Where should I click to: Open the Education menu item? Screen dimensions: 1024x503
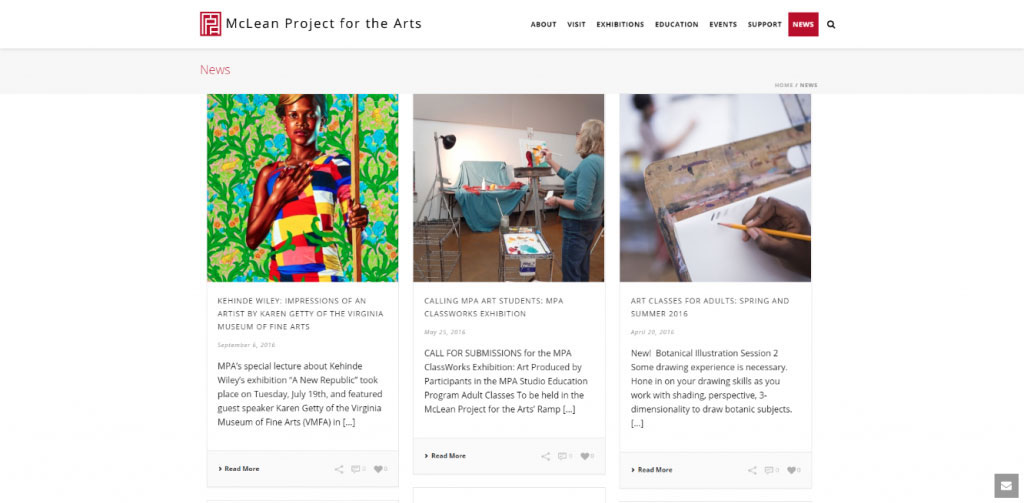coord(677,24)
